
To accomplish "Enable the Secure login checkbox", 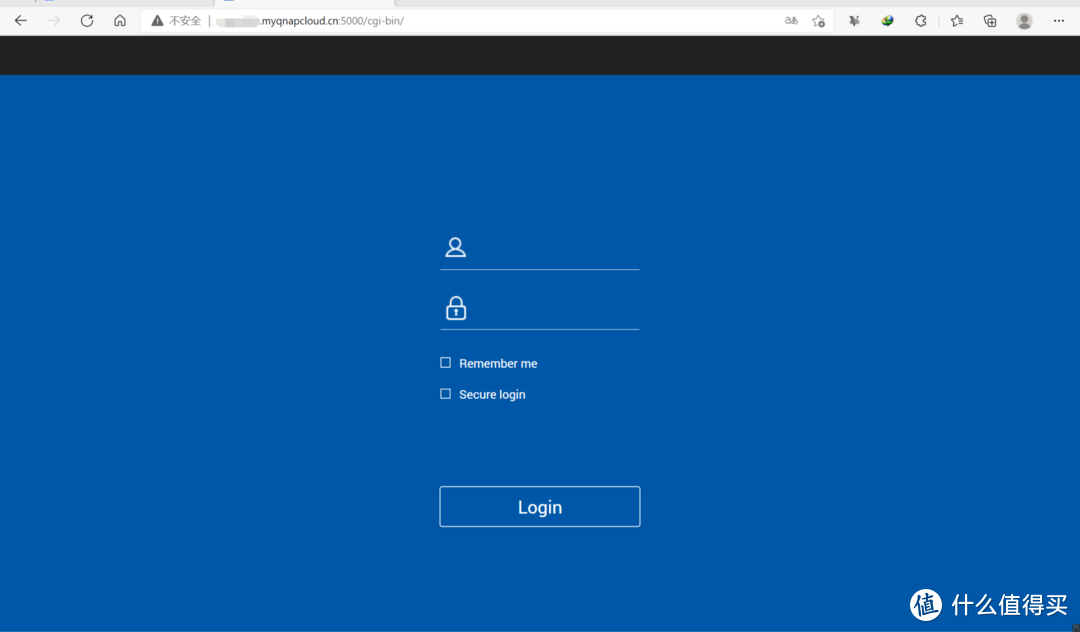I will (446, 394).
